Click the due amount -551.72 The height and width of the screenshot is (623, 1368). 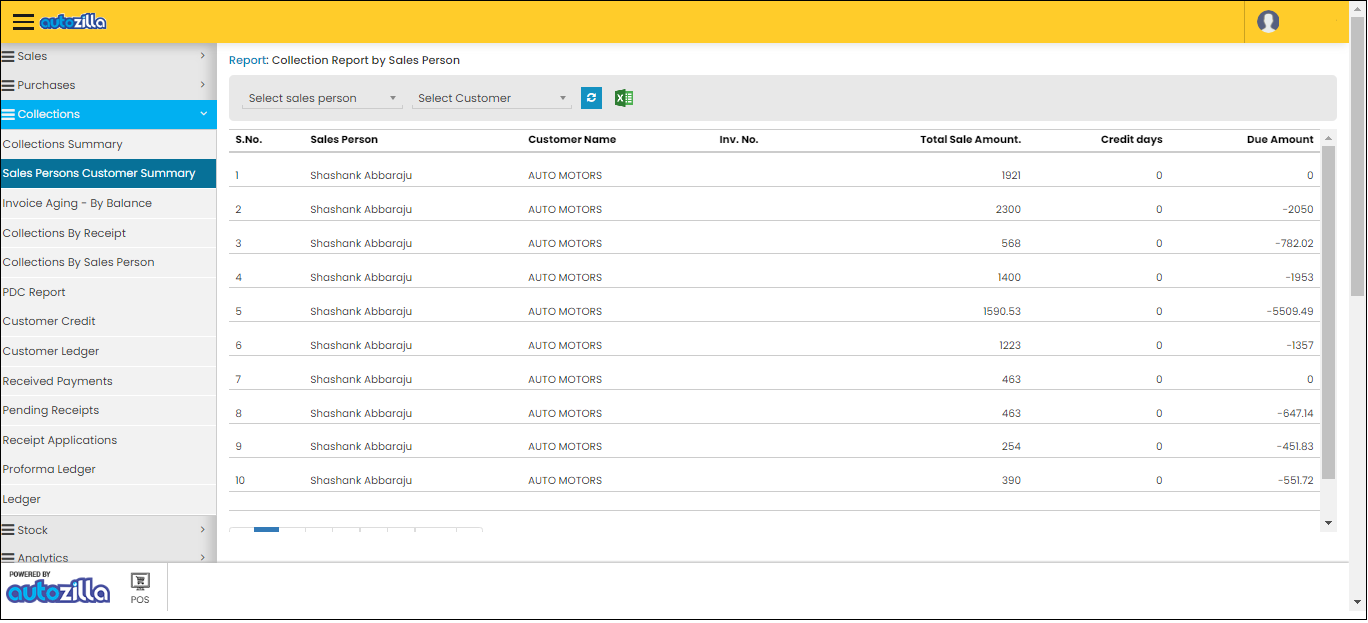[1296, 480]
